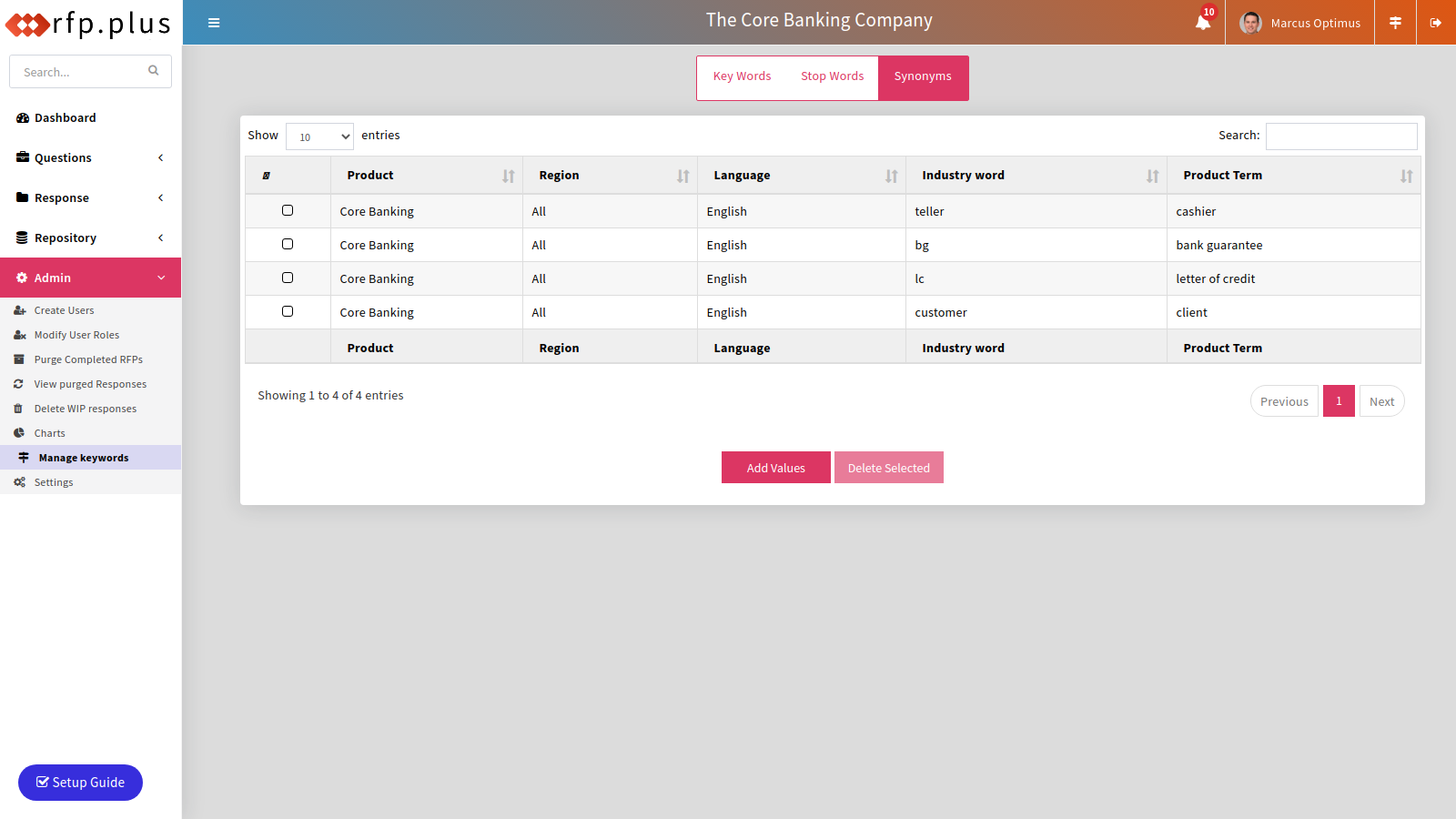Click the Create Users icon

click(19, 310)
